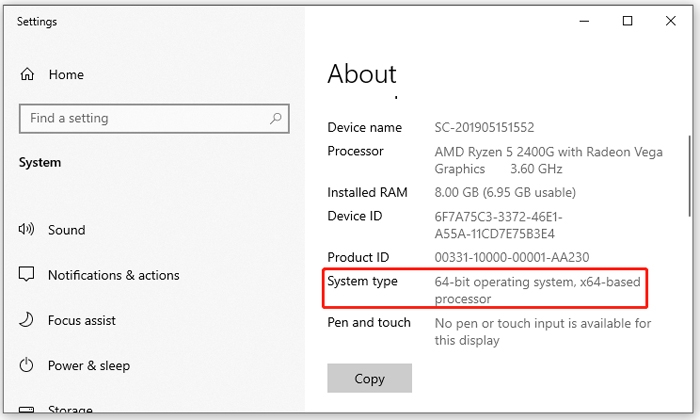Select Focus assist in the sidebar
The image size is (700, 420).
coord(81,320)
